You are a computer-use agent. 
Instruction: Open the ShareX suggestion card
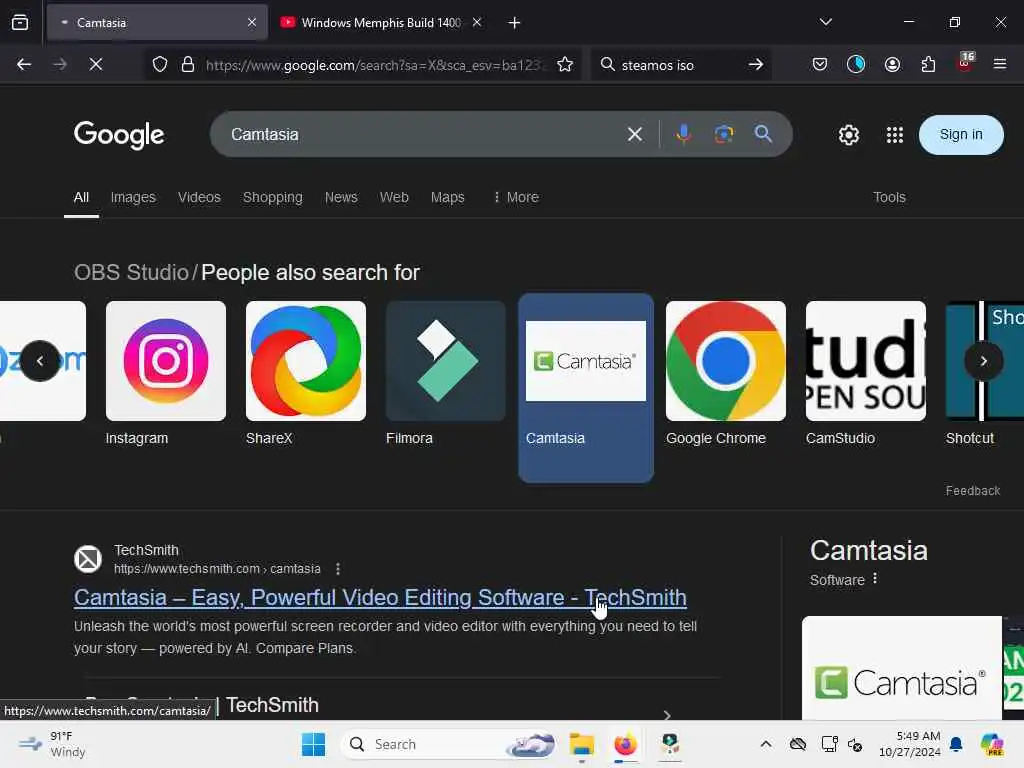pos(306,374)
